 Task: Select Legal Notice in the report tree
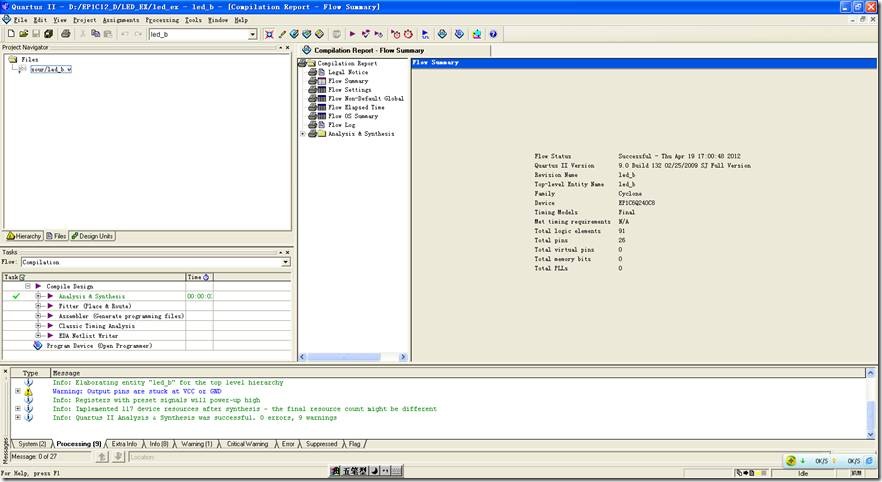[x=348, y=72]
